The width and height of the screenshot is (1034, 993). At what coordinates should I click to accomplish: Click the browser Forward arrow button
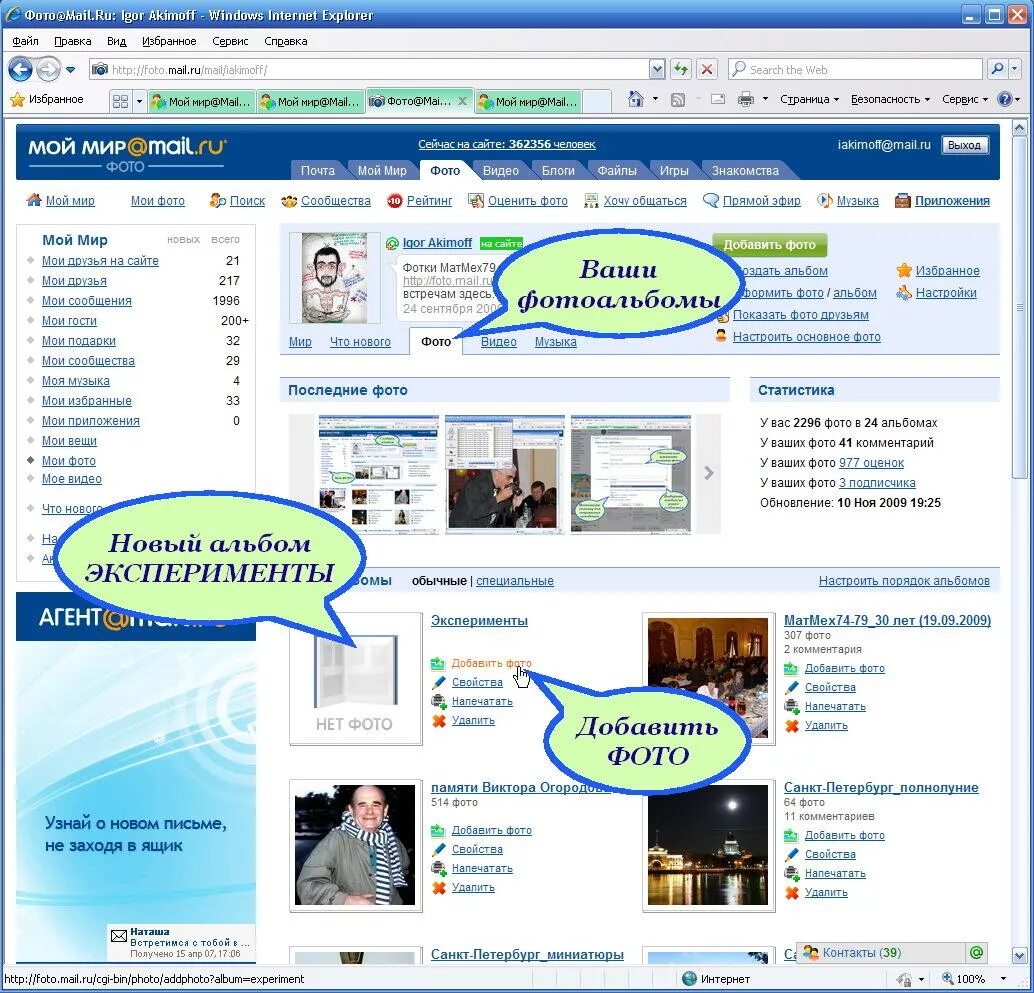coord(48,69)
